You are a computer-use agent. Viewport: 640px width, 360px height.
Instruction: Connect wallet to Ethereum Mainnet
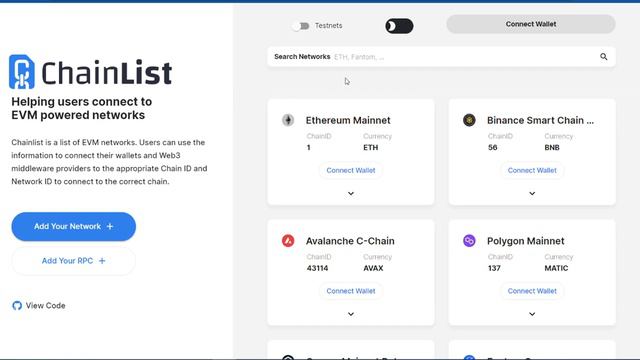[x=351, y=170]
